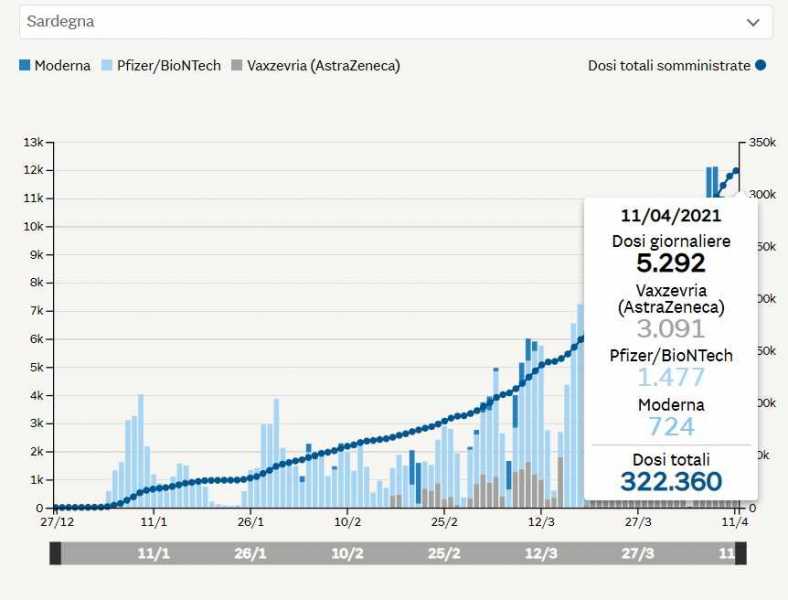Screen dimensions: 788x600
Task: Toggle Vaxzevria (AstraZeneca) legend square
Action: click(237, 65)
